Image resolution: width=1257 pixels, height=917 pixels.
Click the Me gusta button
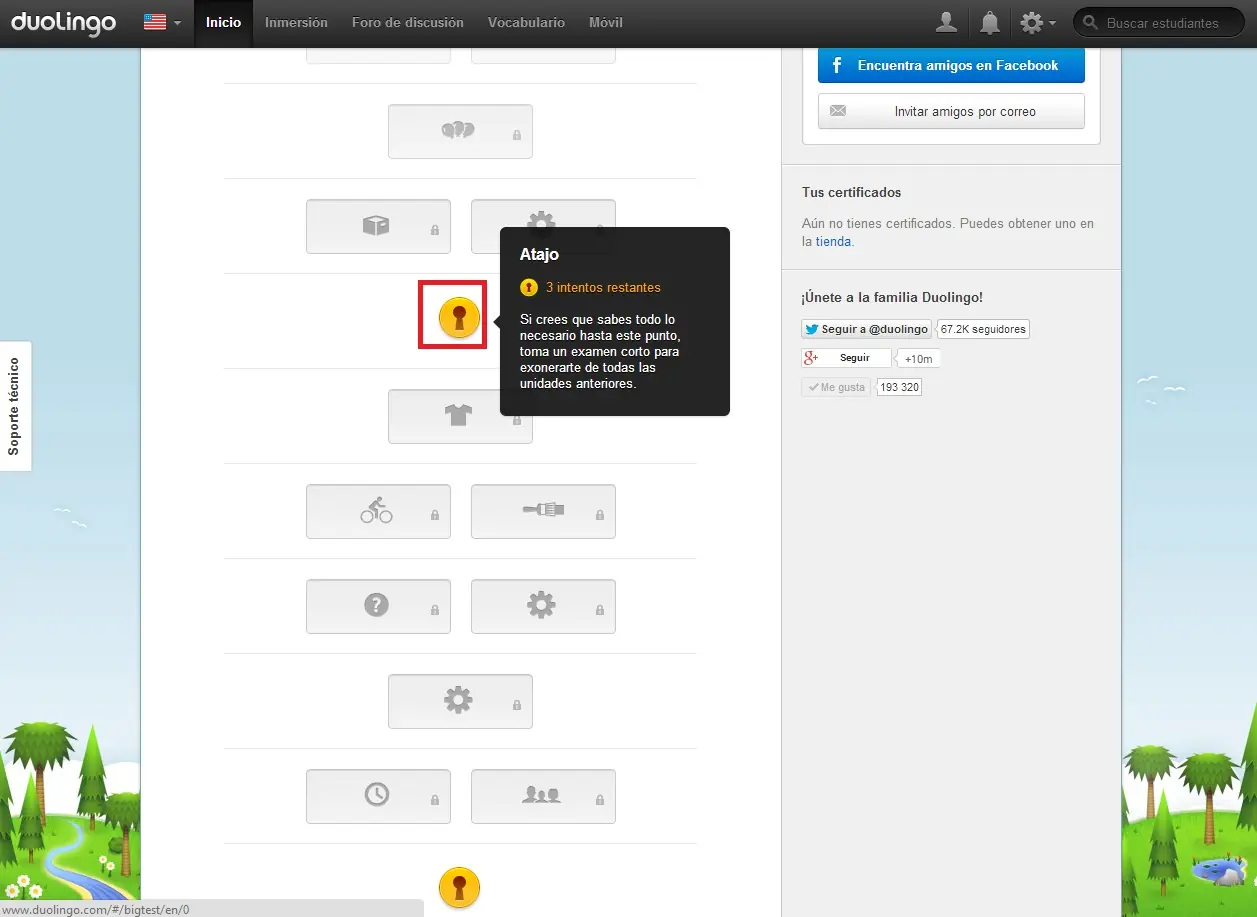(x=836, y=387)
